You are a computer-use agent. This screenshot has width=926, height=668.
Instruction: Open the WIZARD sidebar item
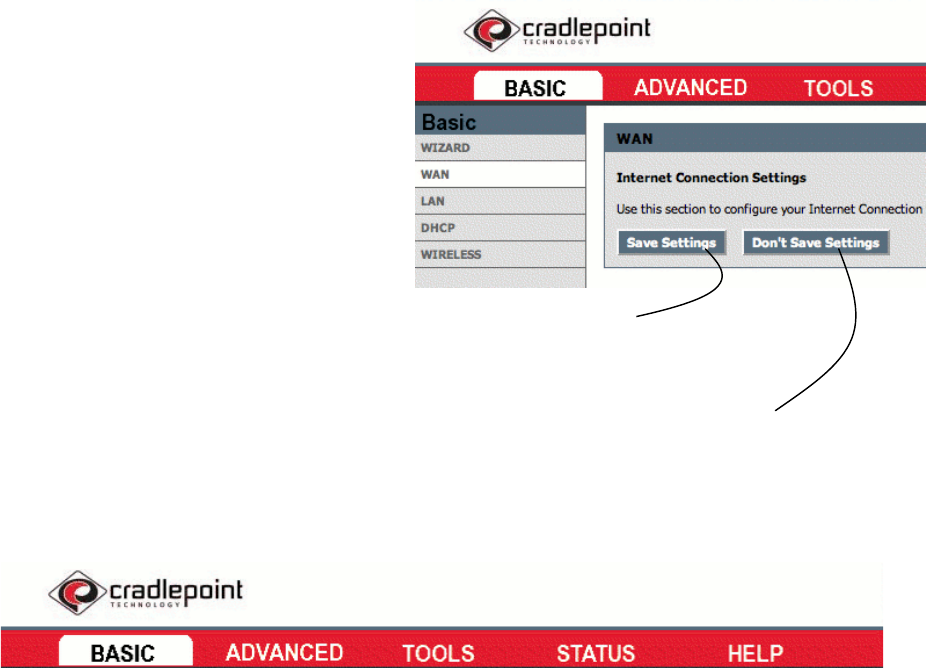(500, 148)
